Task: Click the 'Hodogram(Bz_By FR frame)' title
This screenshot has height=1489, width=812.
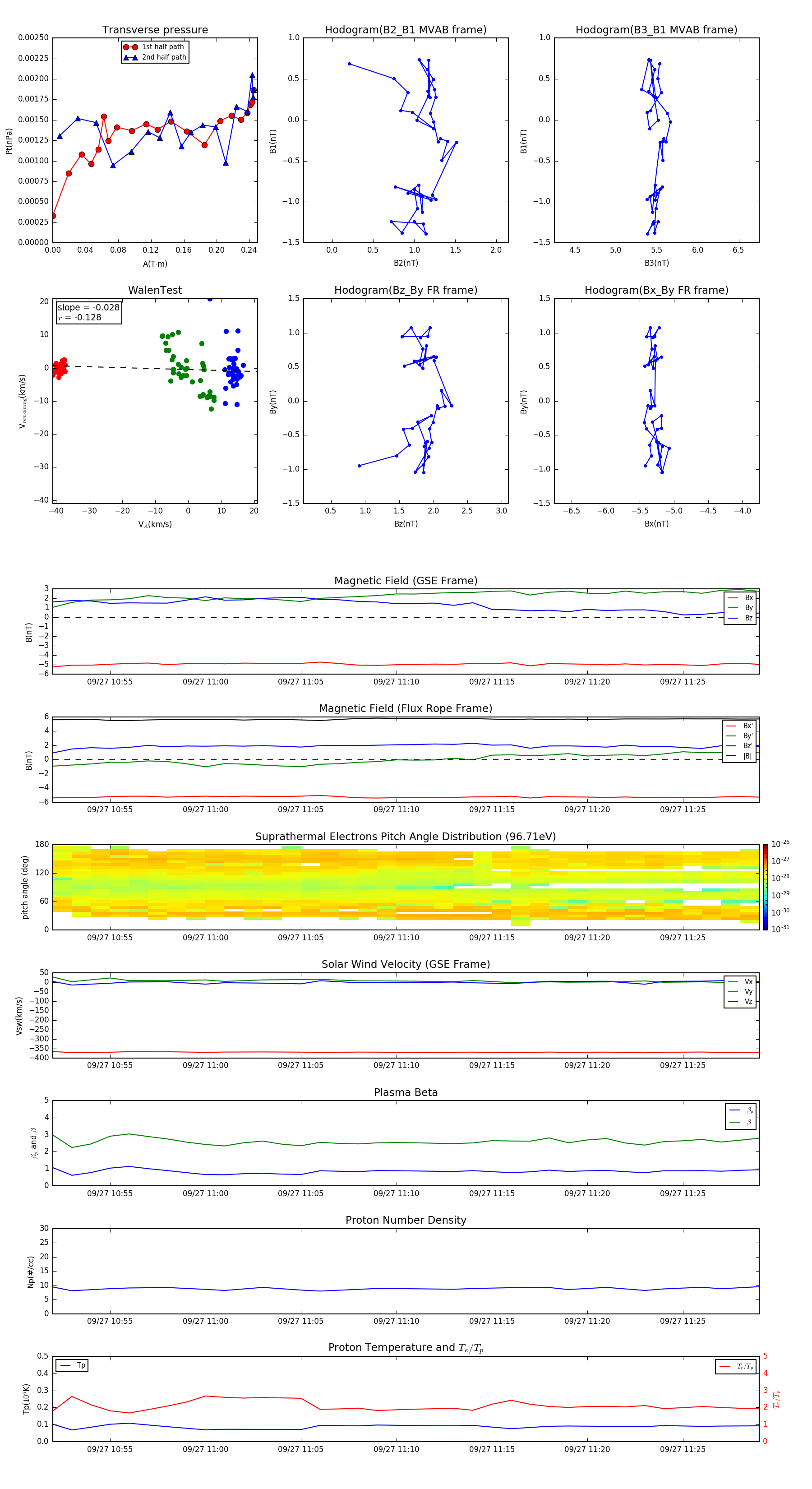Action: point(406,290)
